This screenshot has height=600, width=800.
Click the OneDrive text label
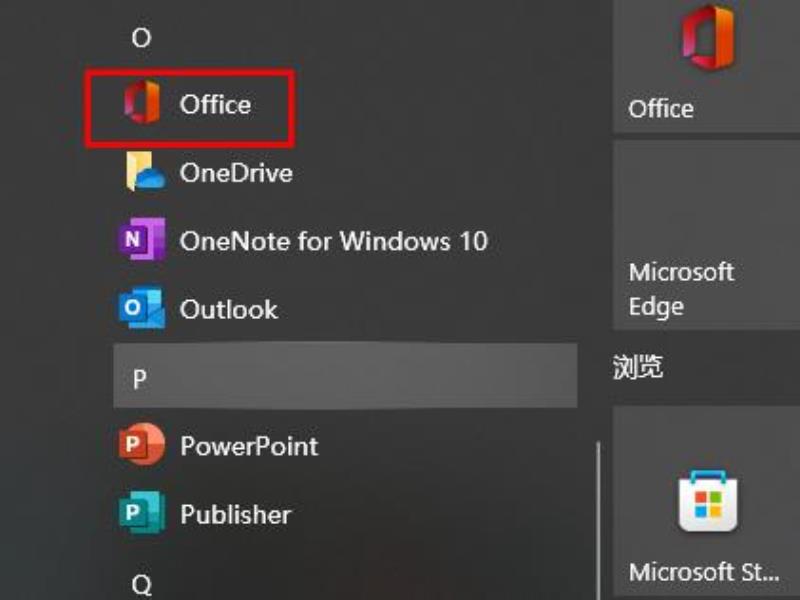(236, 173)
